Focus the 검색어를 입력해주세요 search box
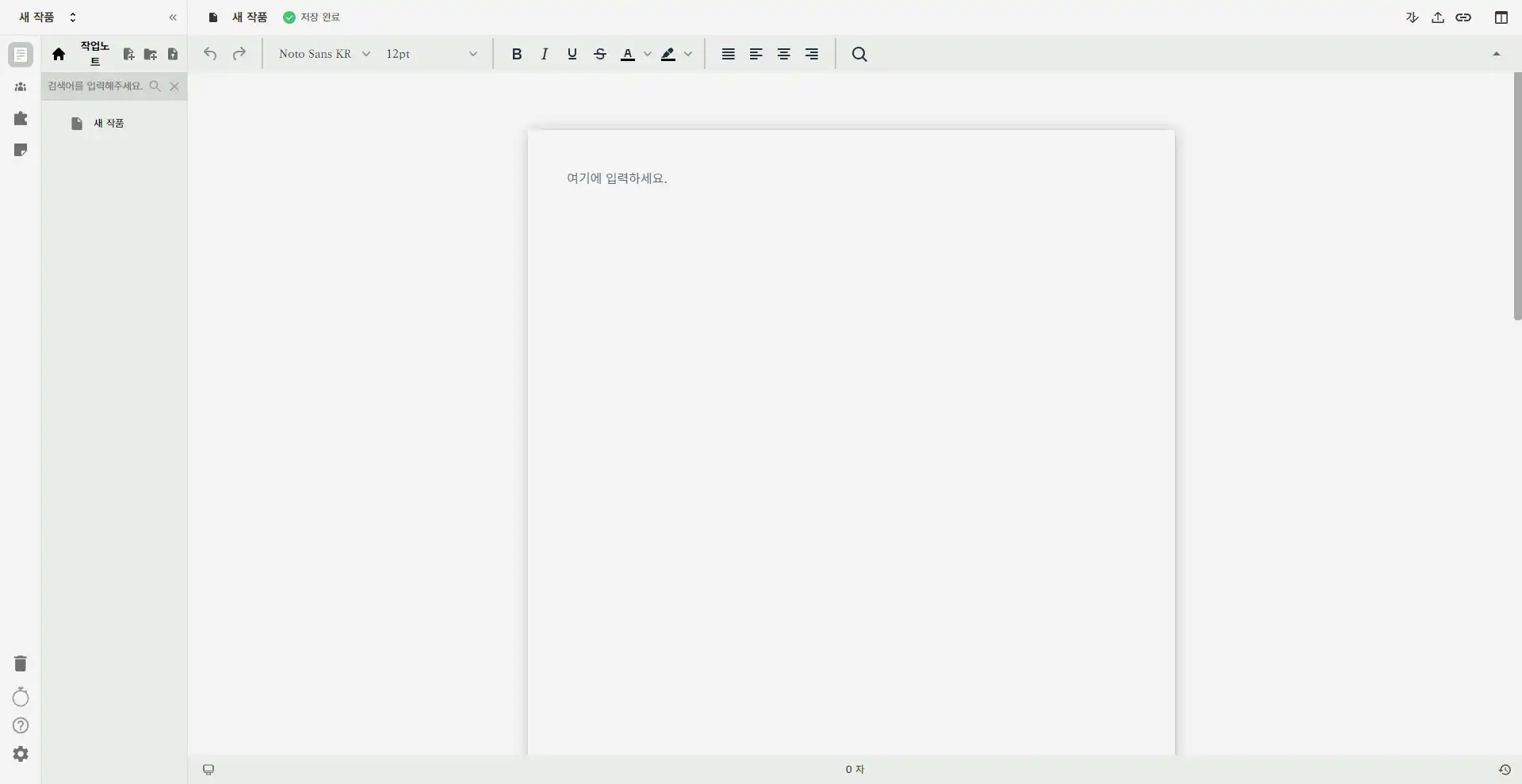 [95, 86]
